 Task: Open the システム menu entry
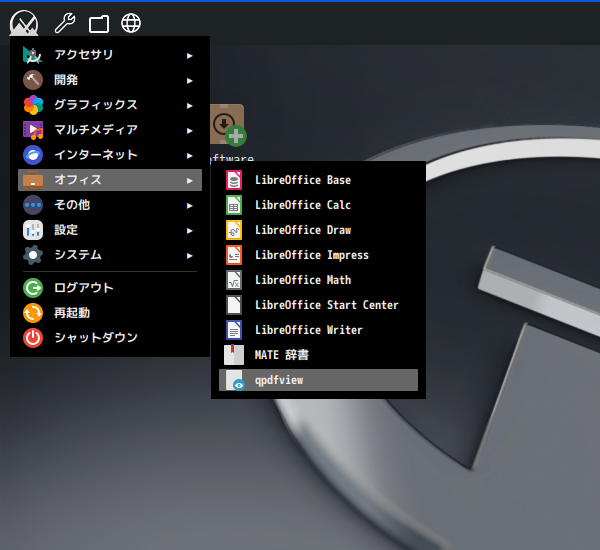coord(110,255)
